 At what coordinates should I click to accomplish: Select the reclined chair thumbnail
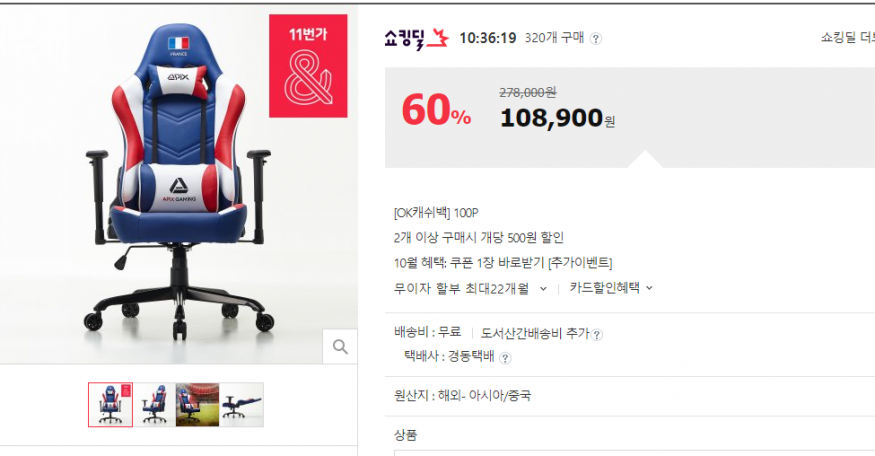[x=242, y=405]
